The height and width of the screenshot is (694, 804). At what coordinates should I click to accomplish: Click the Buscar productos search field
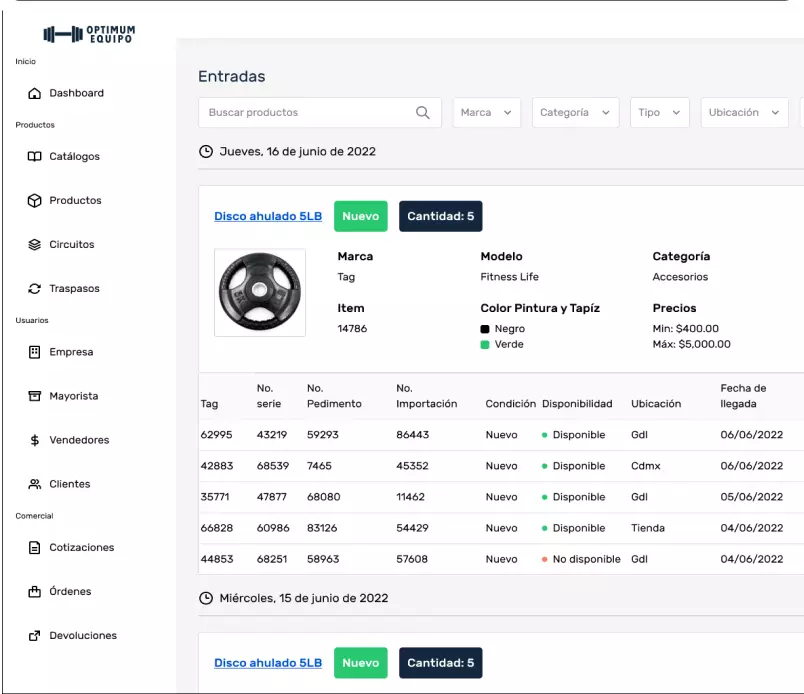tap(305, 113)
